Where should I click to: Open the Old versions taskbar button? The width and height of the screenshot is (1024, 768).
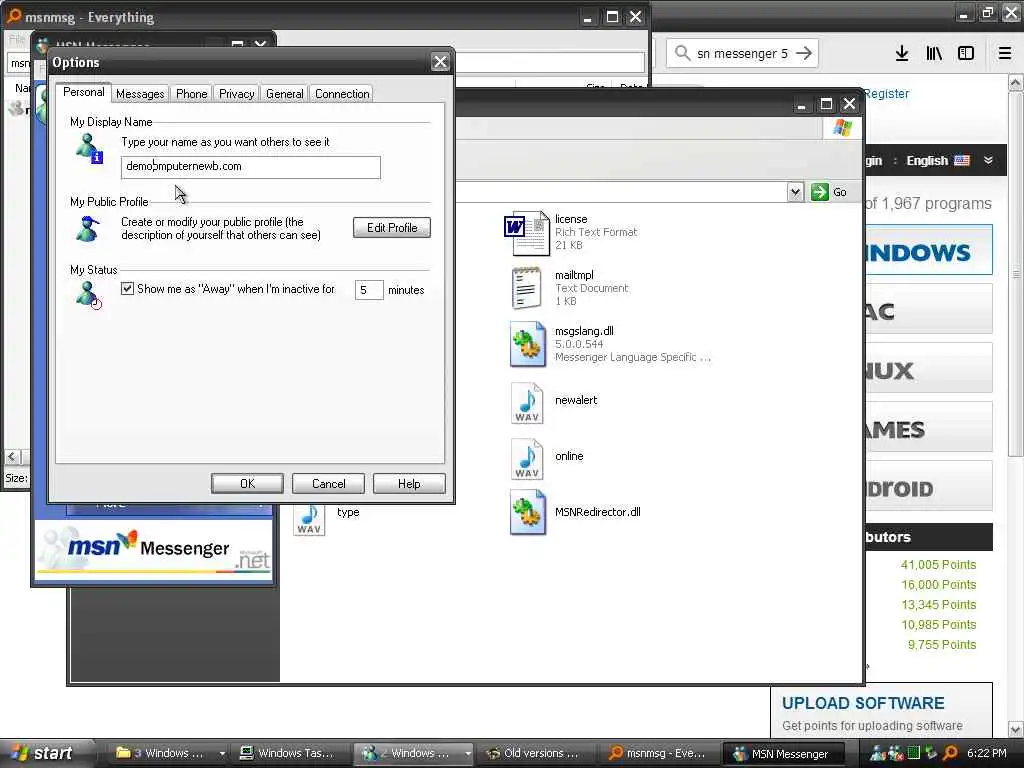pos(537,753)
